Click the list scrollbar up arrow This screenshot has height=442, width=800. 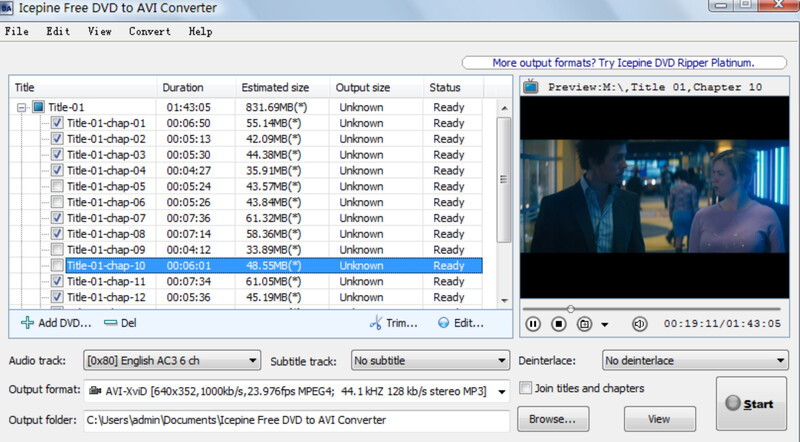click(504, 108)
